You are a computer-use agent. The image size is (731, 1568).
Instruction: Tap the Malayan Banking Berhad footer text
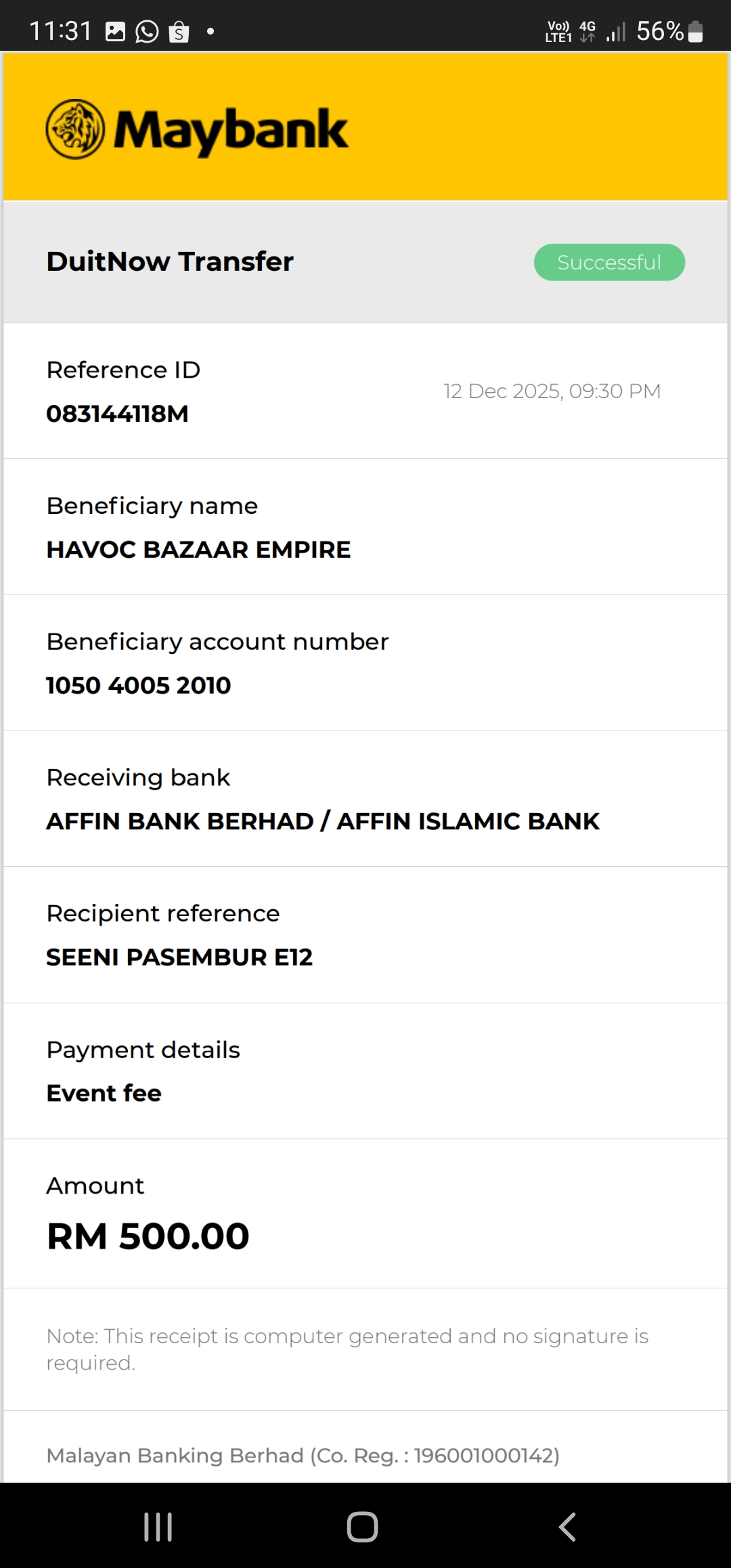tap(303, 1456)
